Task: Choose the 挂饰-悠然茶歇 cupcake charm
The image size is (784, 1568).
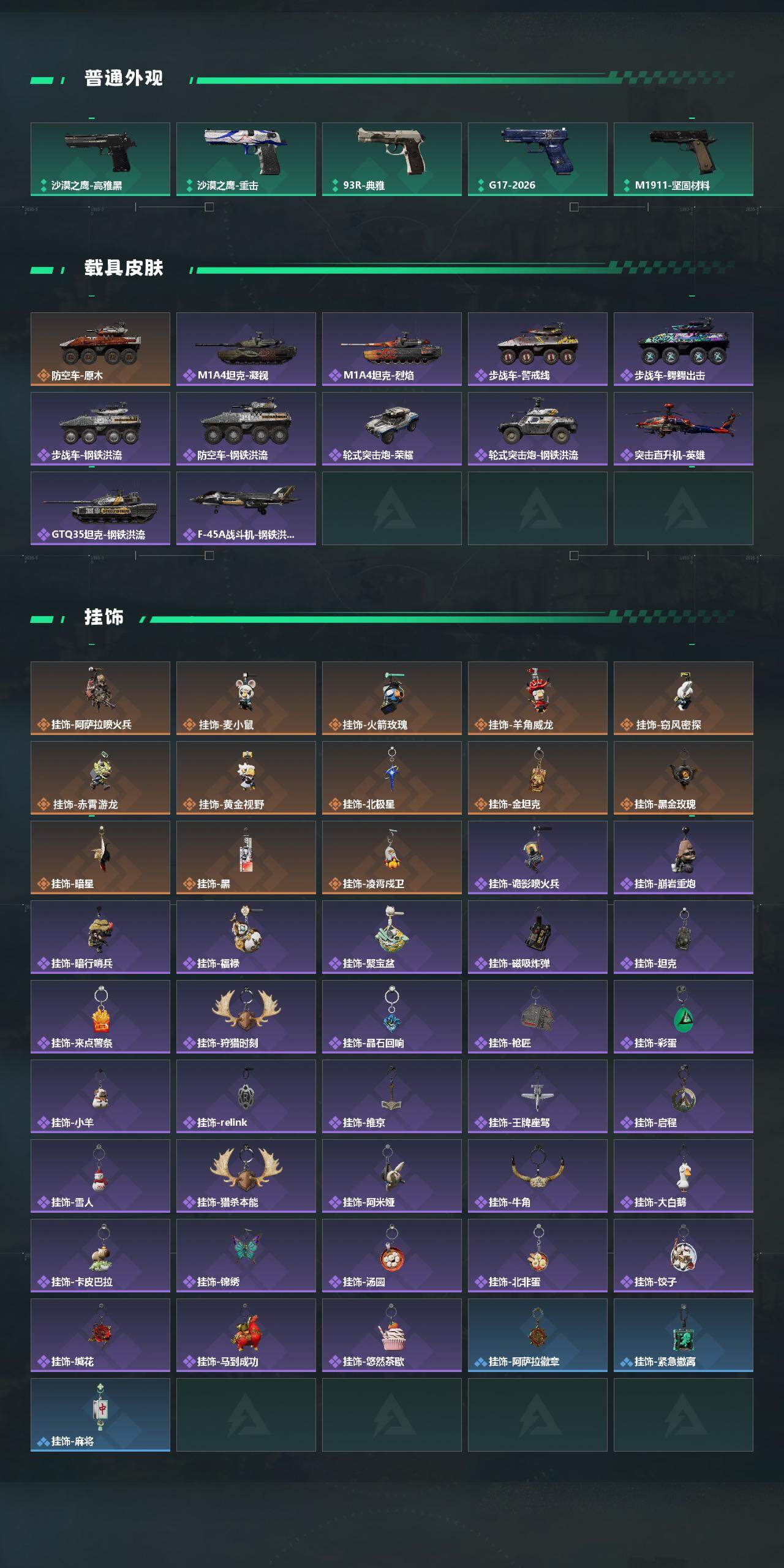Action: (392, 1335)
